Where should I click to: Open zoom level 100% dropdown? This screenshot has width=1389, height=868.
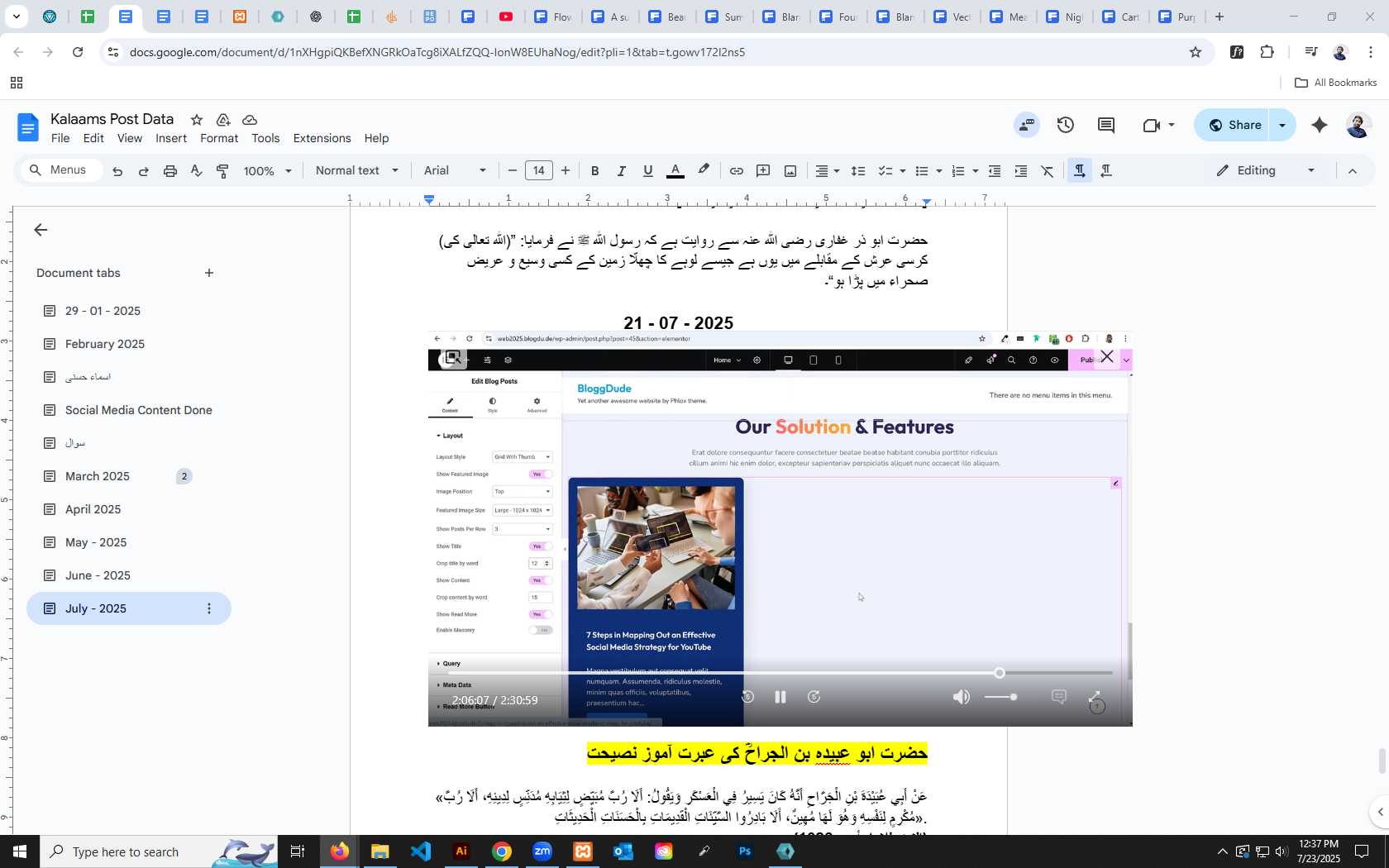point(267,171)
